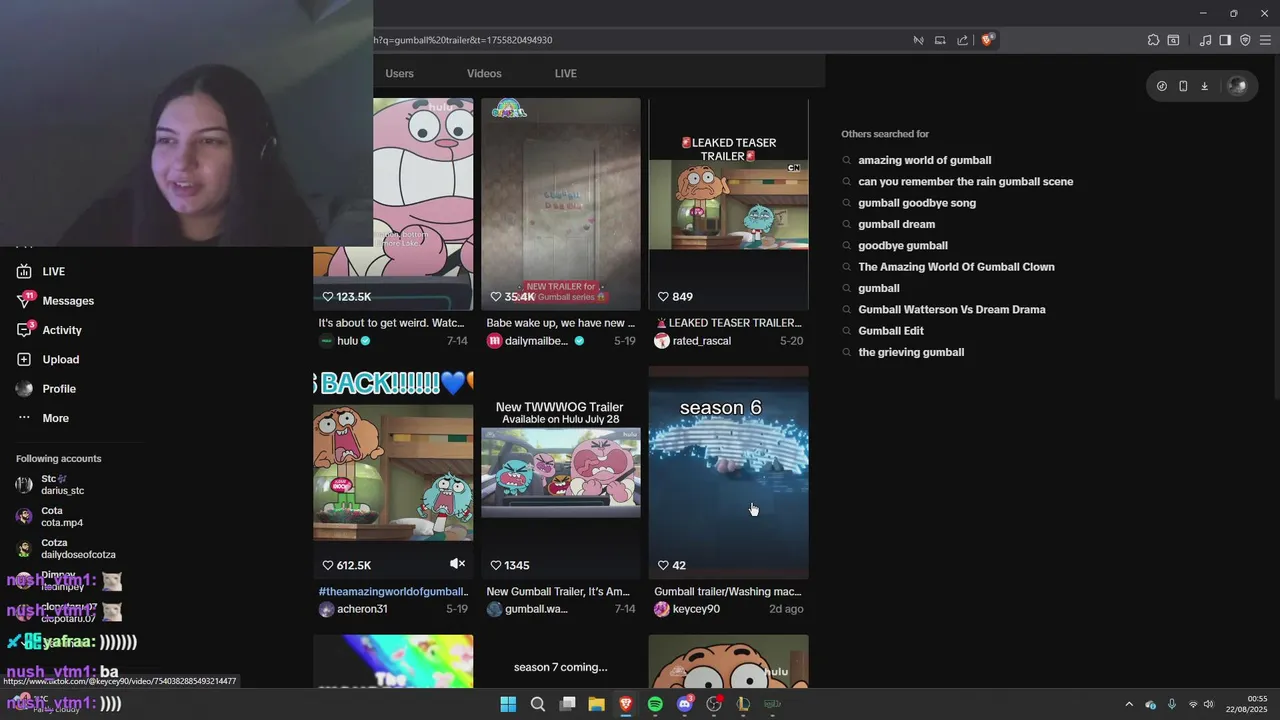Open the Windows Start menu
The height and width of the screenshot is (720, 1280).
(508, 704)
